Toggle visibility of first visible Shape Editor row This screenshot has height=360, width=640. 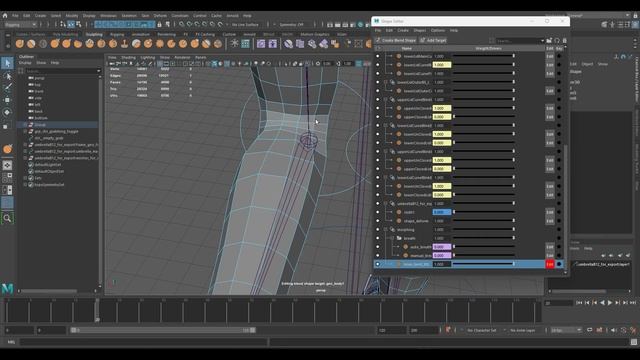pos(378,56)
